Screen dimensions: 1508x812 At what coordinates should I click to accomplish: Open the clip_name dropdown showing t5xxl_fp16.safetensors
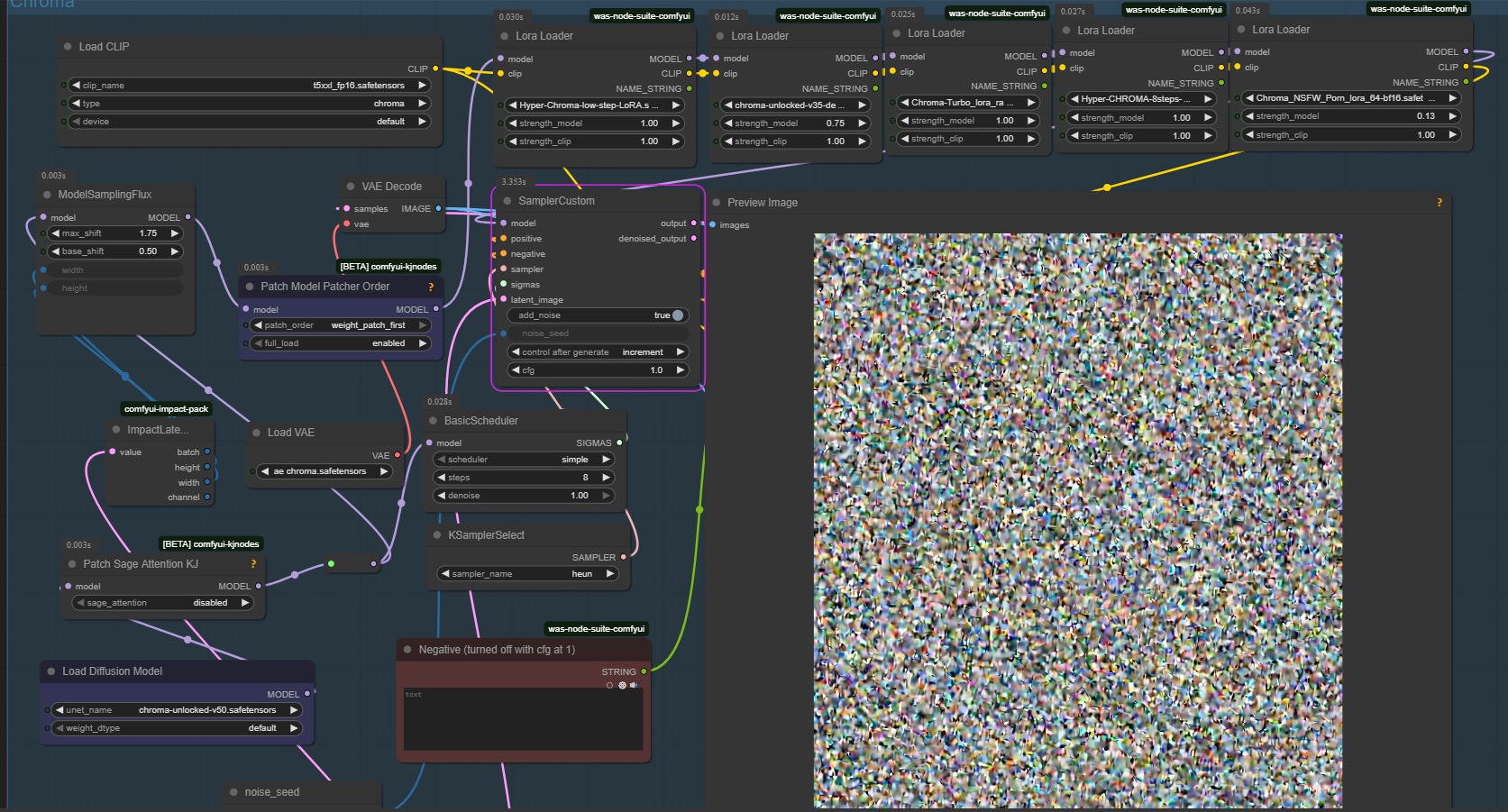pyautogui.click(x=250, y=86)
